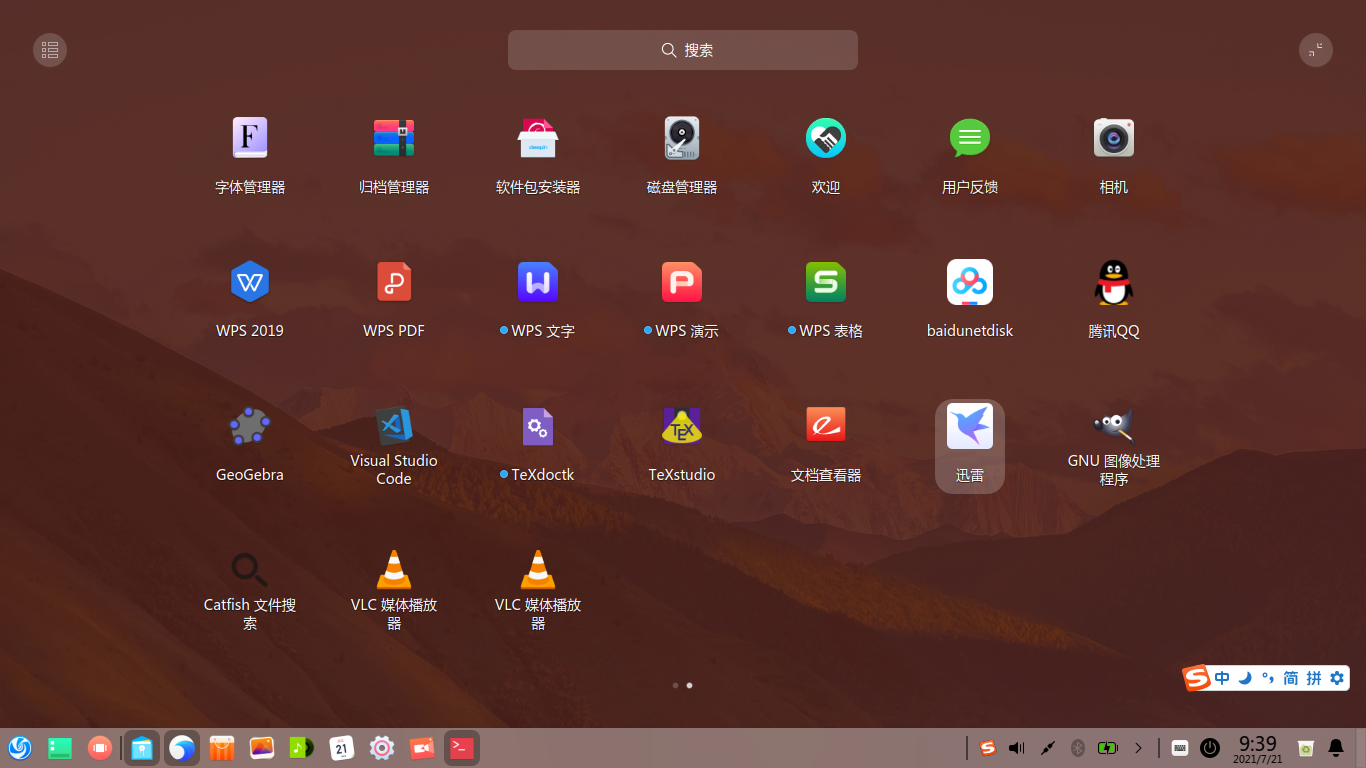The image size is (1366, 768).
Task: Open the calendar in the dock
Action: coord(342,747)
